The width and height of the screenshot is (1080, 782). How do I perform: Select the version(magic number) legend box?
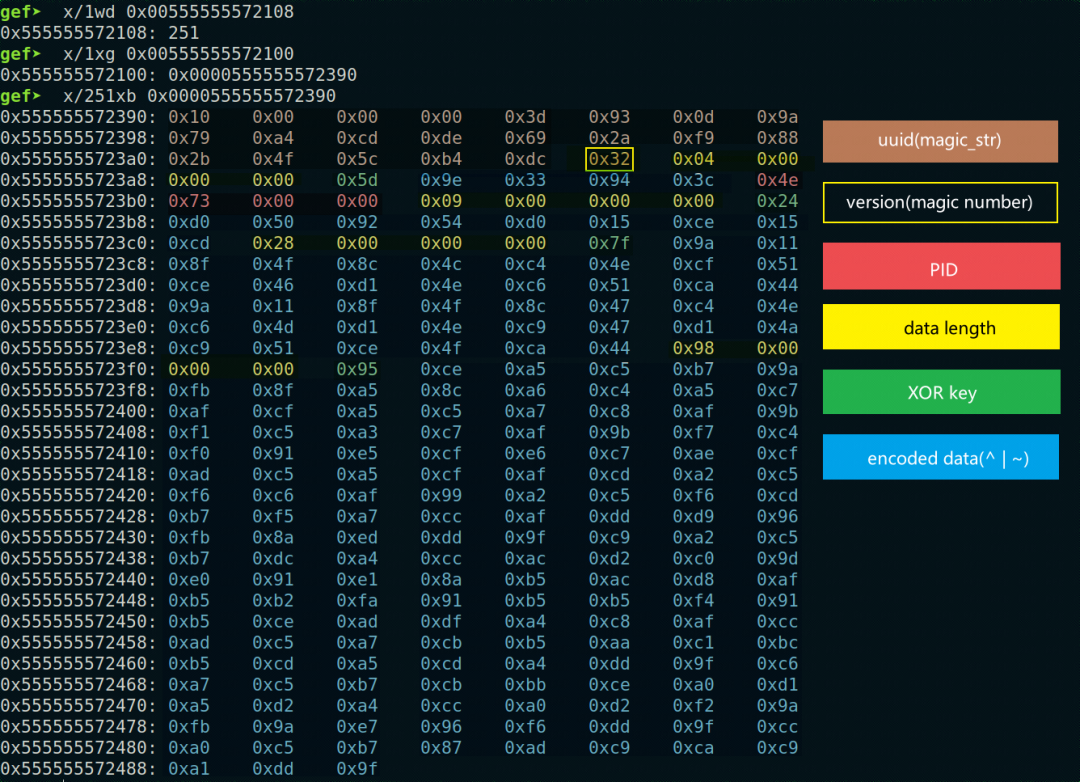pyautogui.click(x=940, y=203)
